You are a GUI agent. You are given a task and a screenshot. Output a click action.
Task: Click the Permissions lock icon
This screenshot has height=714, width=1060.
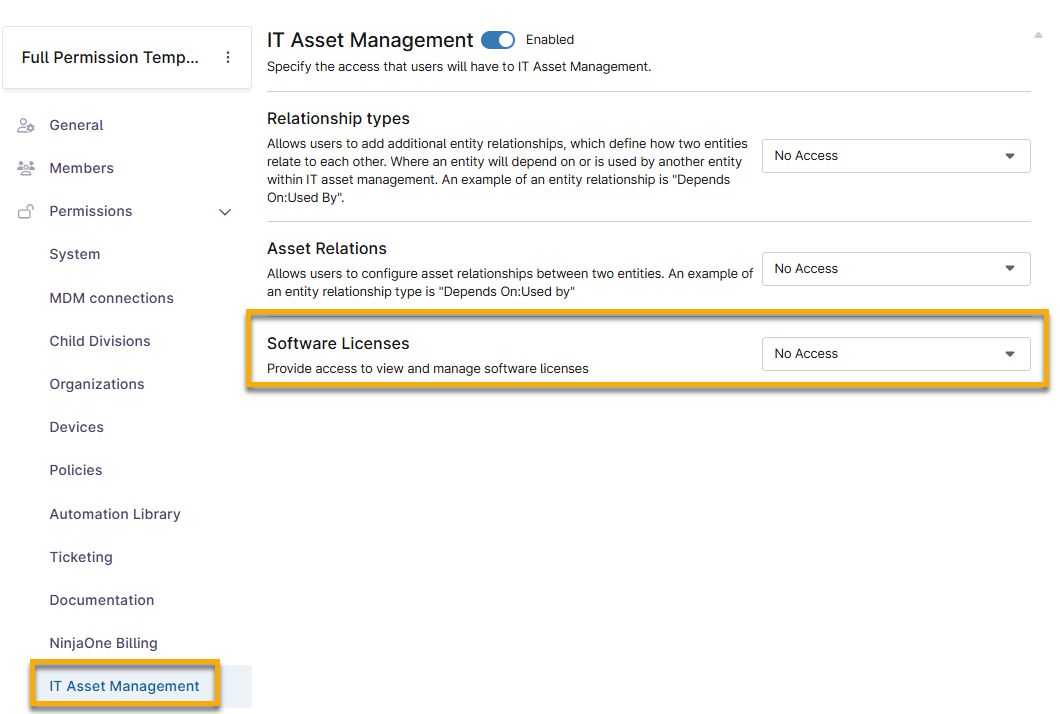coord(26,212)
